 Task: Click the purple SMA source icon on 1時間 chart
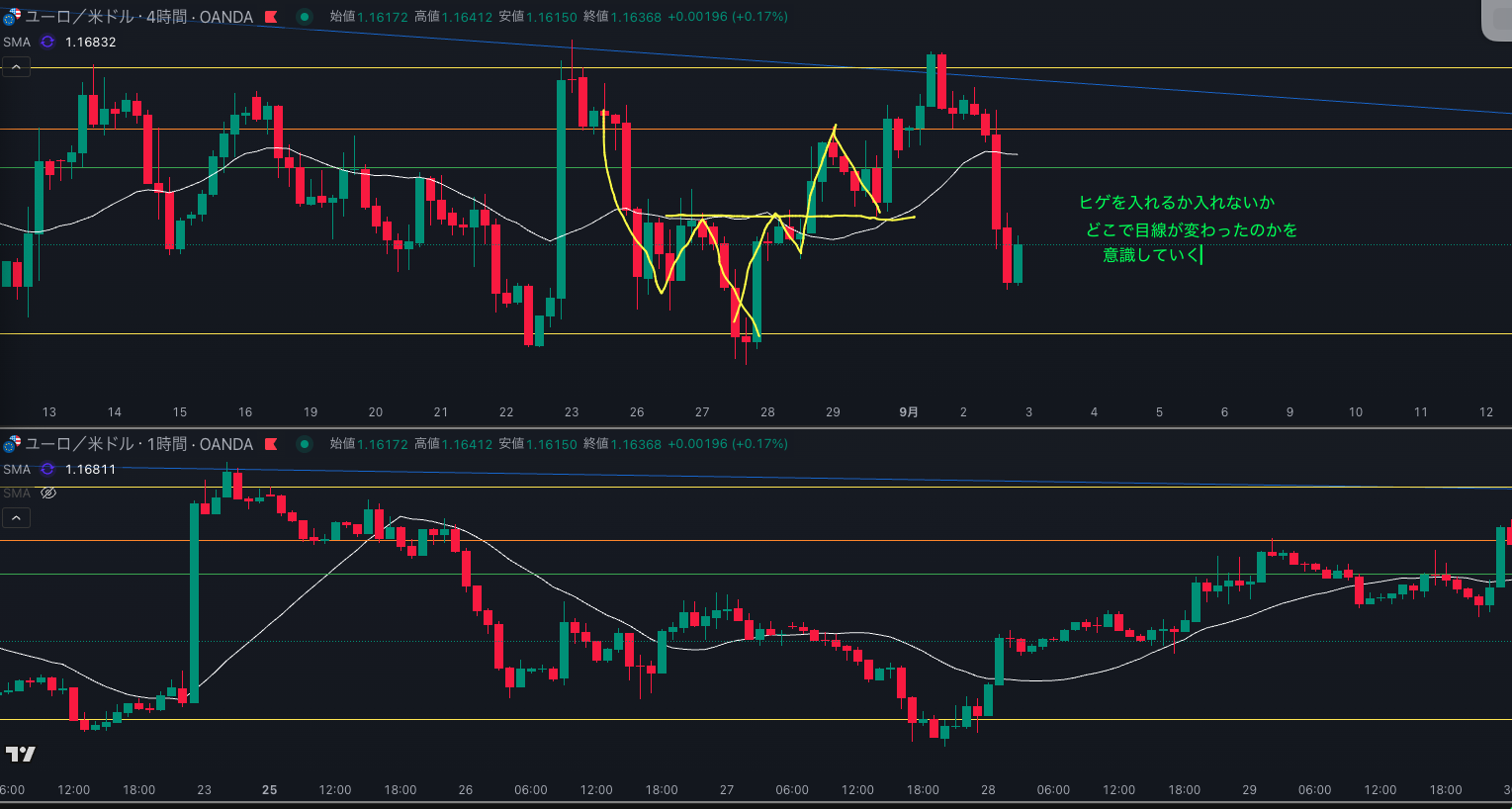(47, 469)
